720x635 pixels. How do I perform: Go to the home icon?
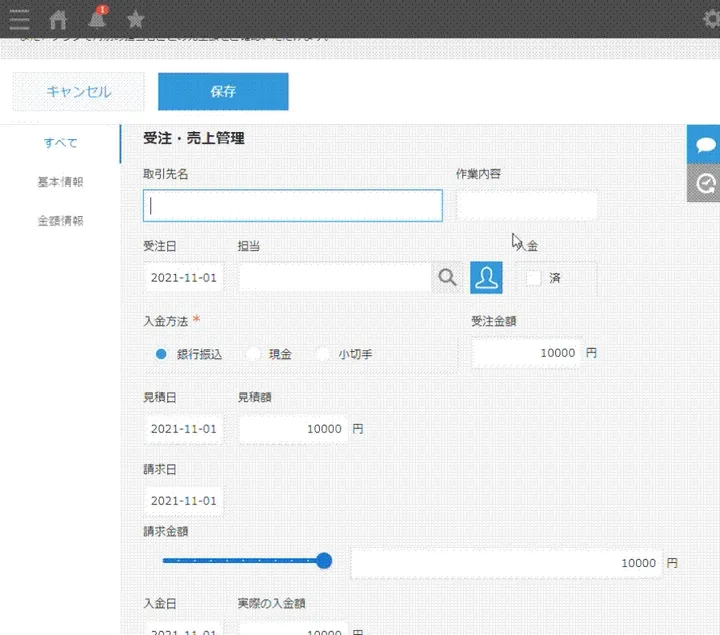pyautogui.click(x=59, y=19)
